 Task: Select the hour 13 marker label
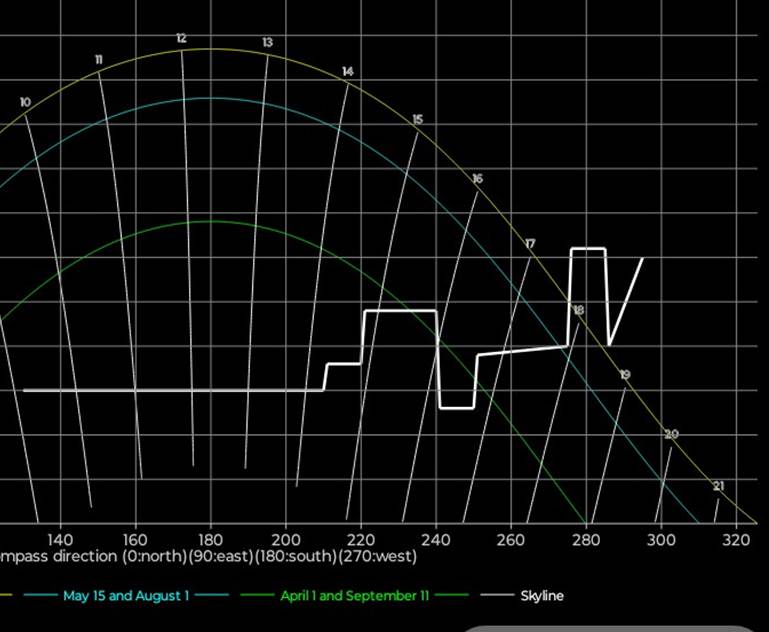[x=267, y=42]
